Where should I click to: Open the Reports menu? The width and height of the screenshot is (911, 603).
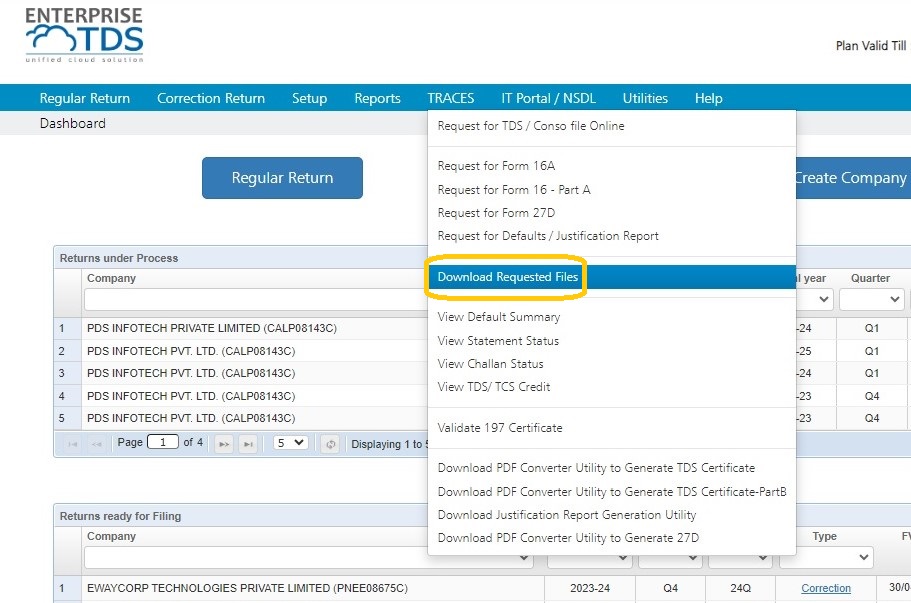[378, 98]
